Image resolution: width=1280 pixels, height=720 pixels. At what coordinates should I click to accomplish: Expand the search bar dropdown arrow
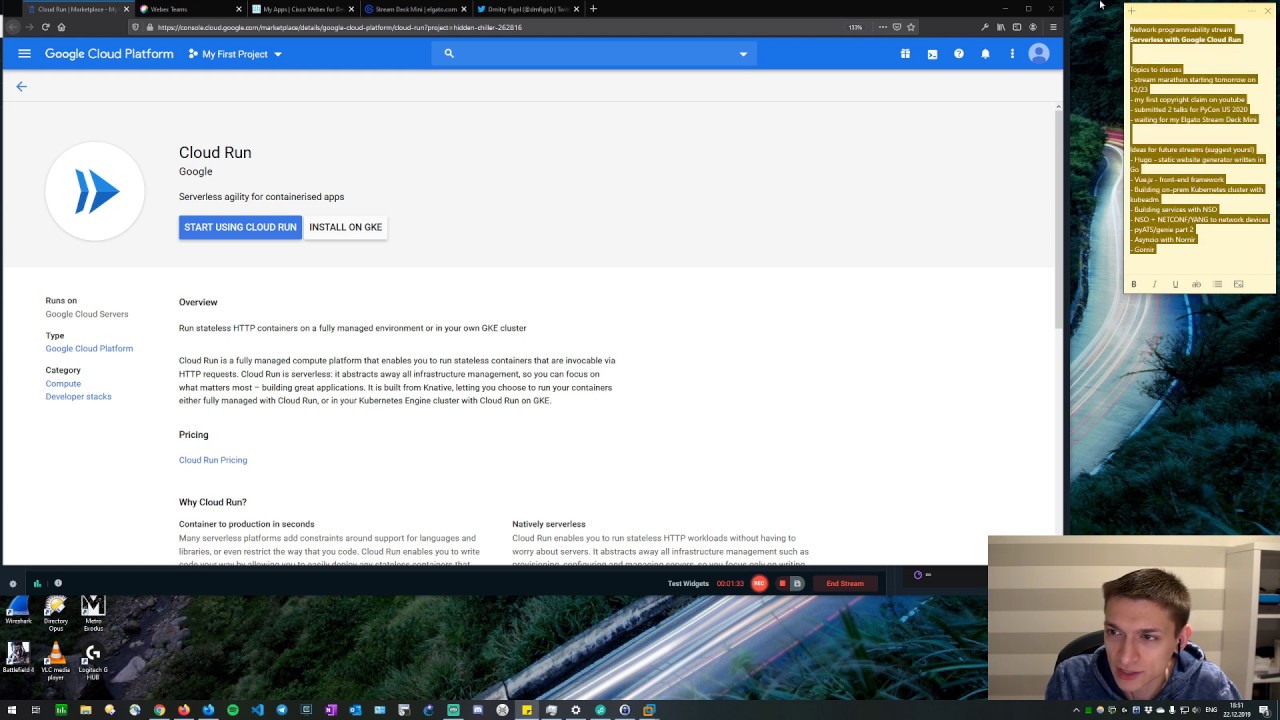click(x=743, y=54)
